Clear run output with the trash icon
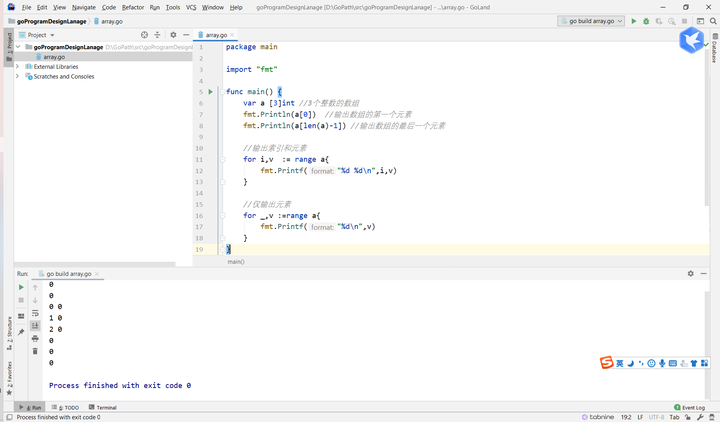The width and height of the screenshot is (720, 422). pyautogui.click(x=35, y=351)
